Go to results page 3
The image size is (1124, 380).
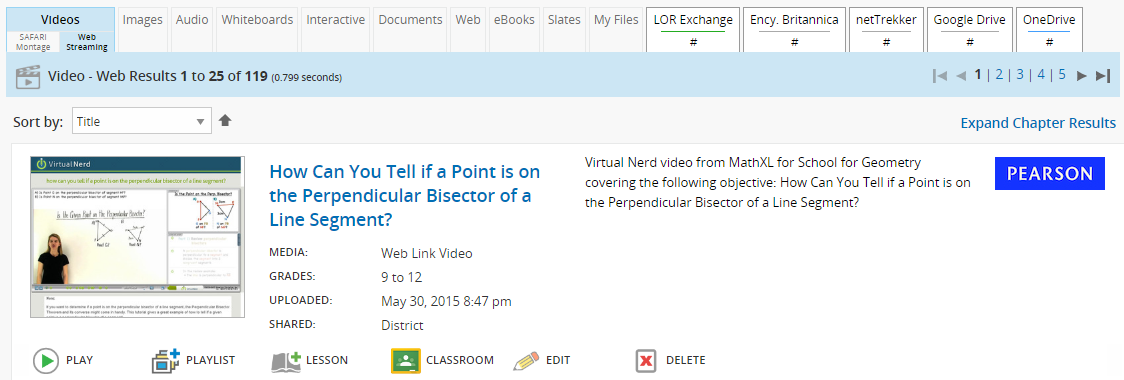point(1020,75)
